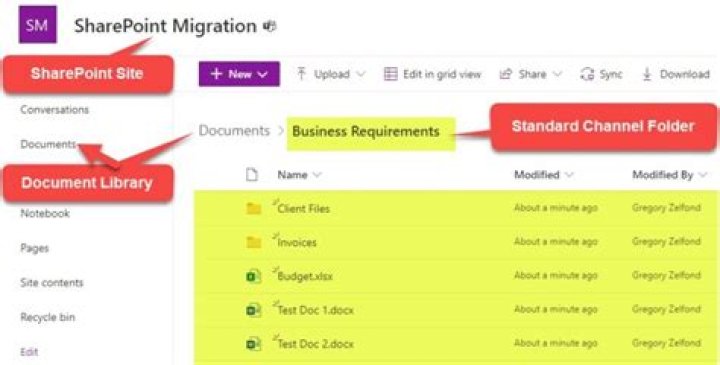Click Modified time for Budget.xlsx row
Image resolution: width=720 pixels, height=365 pixels.
click(556, 275)
